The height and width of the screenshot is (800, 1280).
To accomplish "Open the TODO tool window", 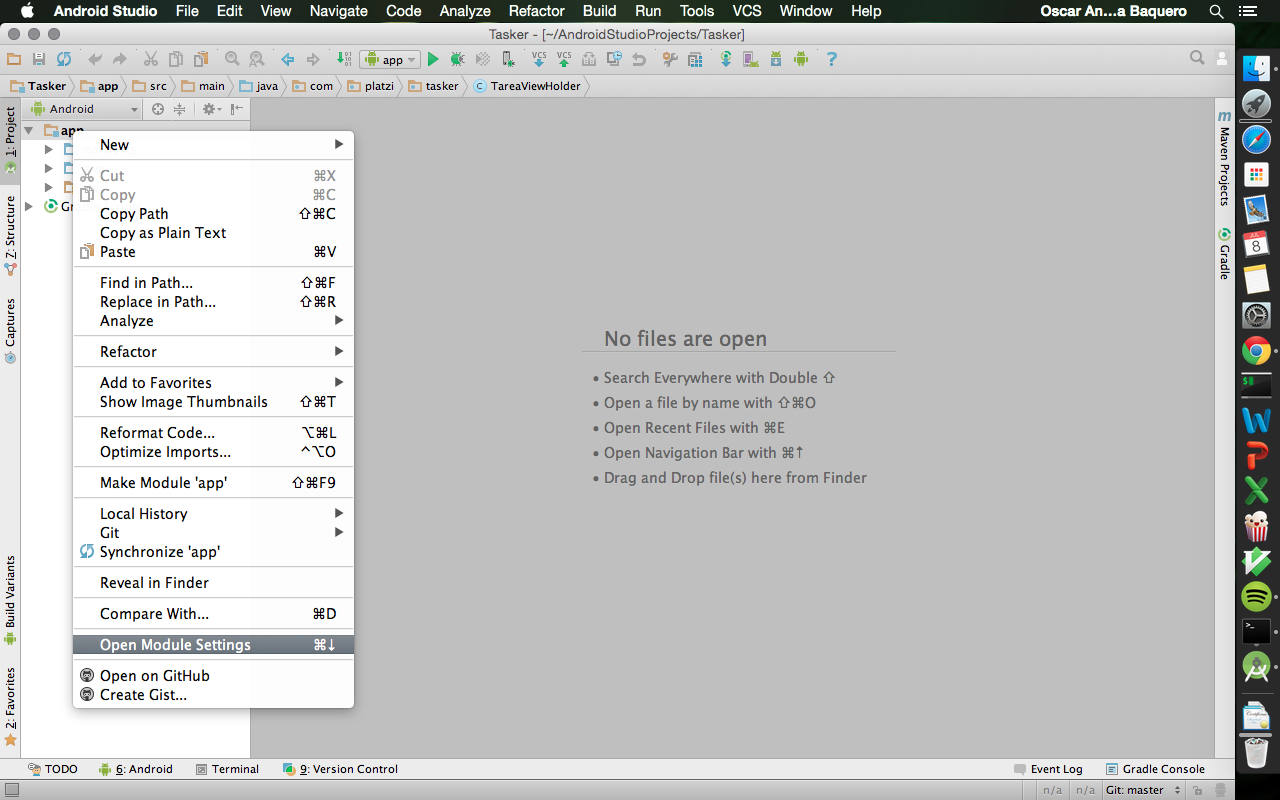I will 53,769.
